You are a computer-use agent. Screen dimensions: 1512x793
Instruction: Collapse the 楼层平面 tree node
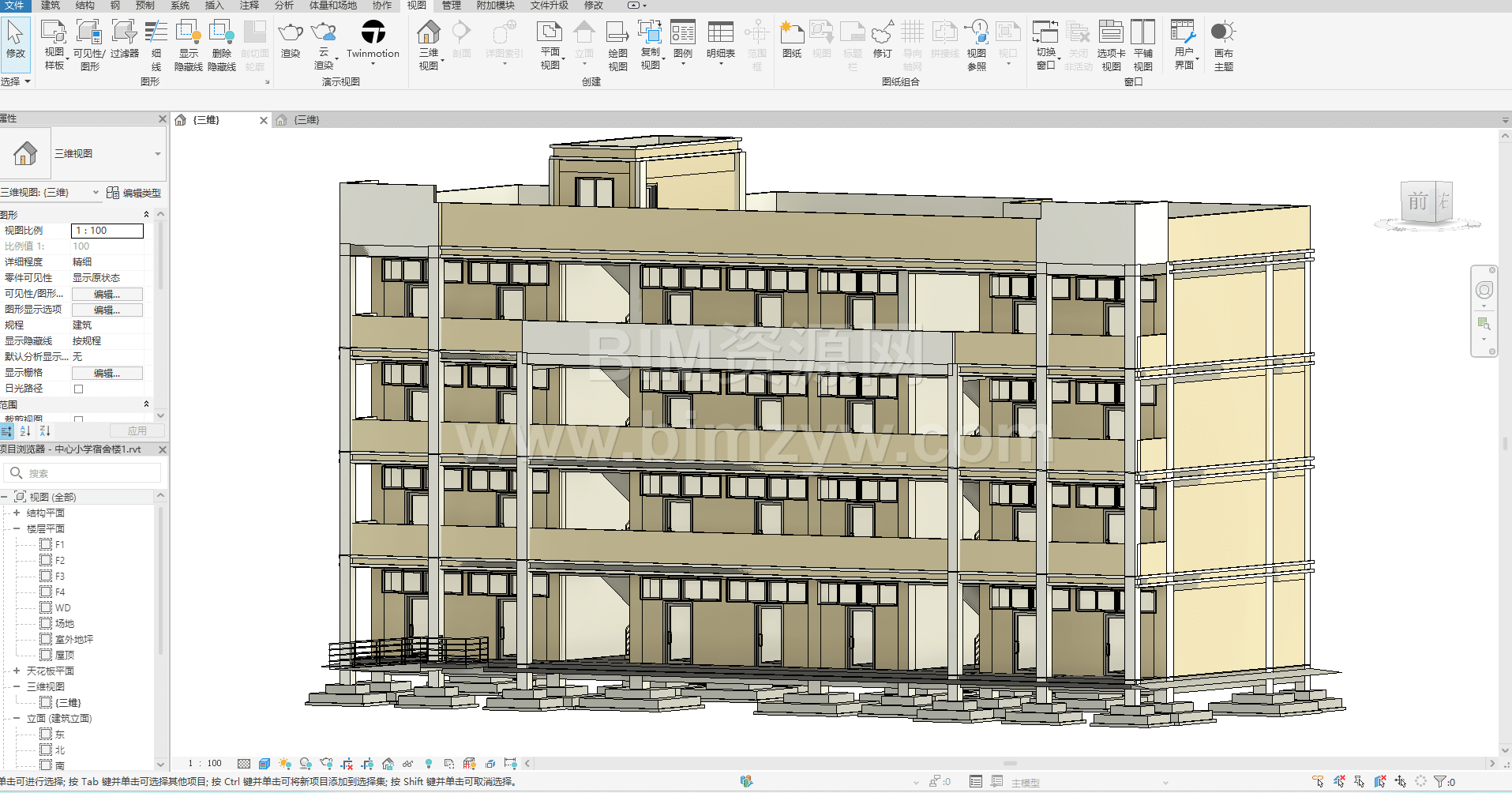tap(17, 528)
